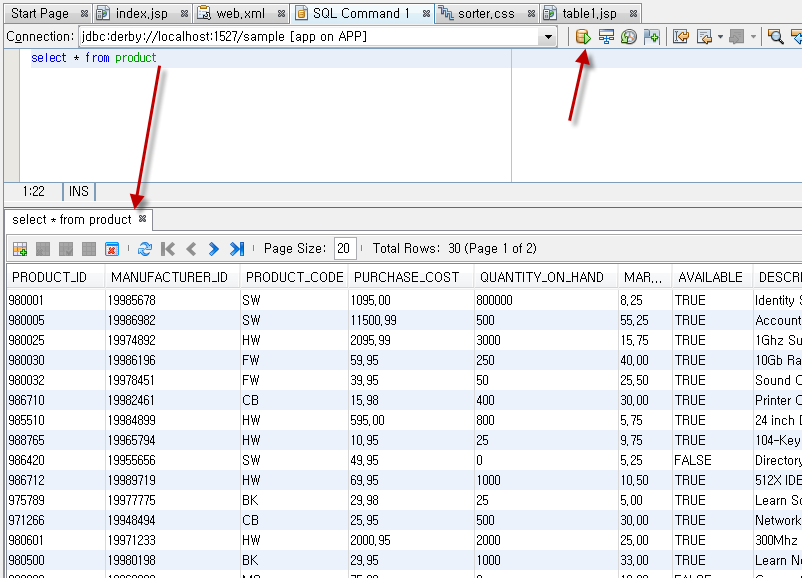Close the Start Page tab
This screenshot has width=802, height=578.
[84, 13]
